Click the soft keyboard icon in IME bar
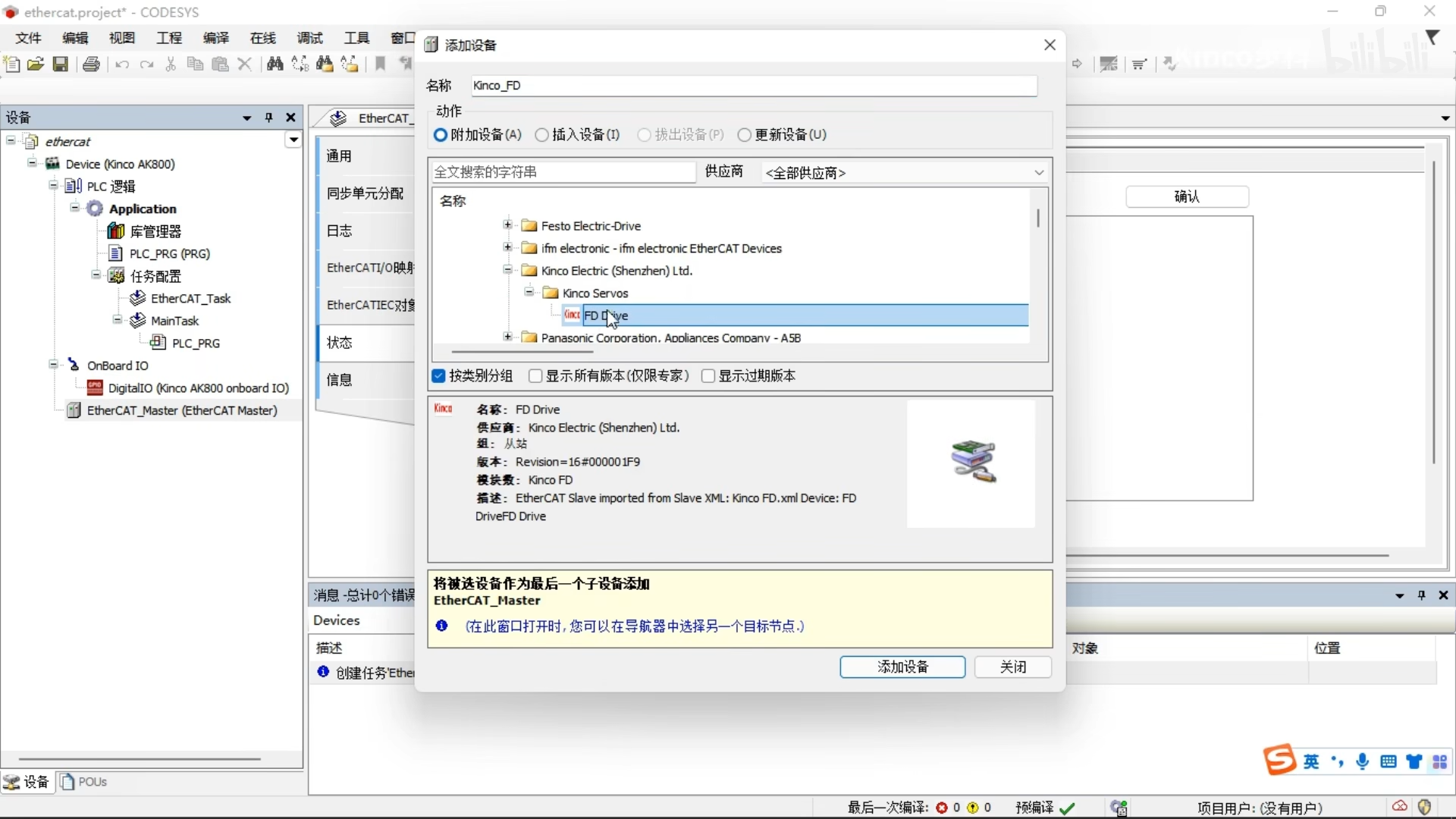 coord(1389,762)
